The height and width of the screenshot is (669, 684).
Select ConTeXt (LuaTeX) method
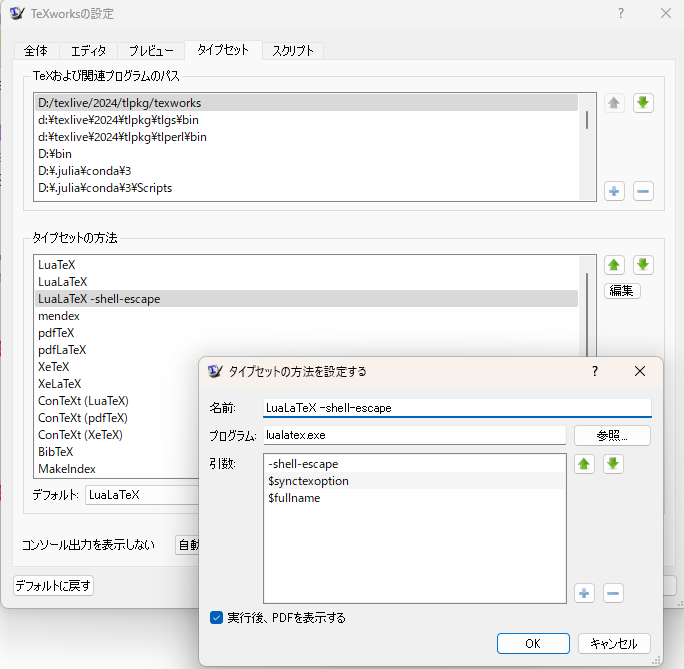(x=117, y=401)
